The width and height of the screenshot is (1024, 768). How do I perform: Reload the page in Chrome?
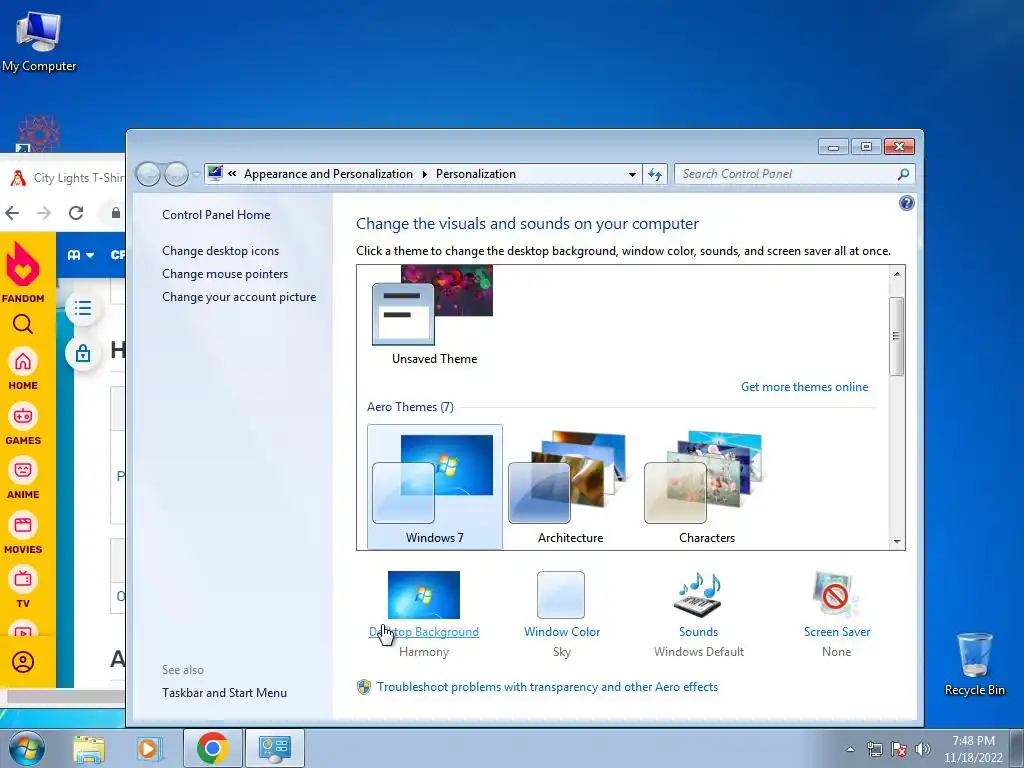point(76,213)
